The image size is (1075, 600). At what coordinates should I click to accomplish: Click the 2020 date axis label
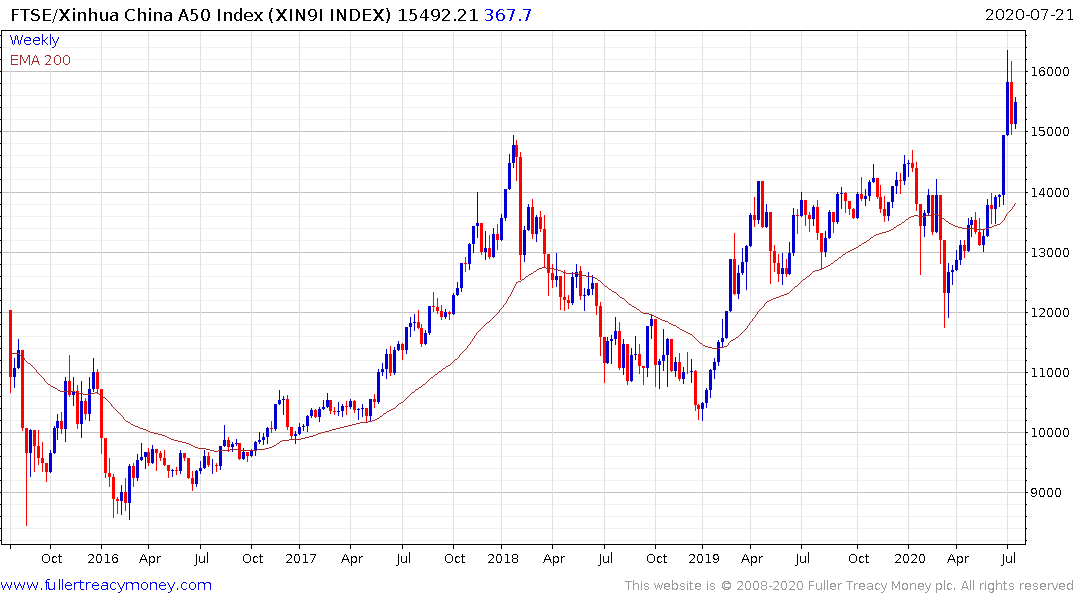click(x=910, y=558)
